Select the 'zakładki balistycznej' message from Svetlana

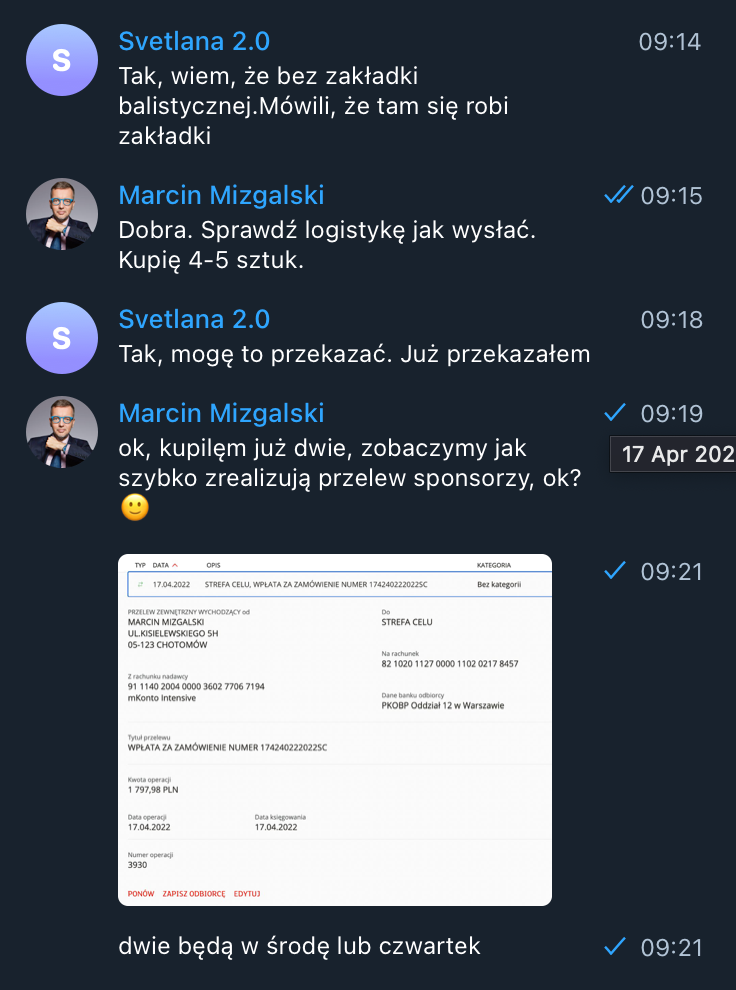(314, 106)
